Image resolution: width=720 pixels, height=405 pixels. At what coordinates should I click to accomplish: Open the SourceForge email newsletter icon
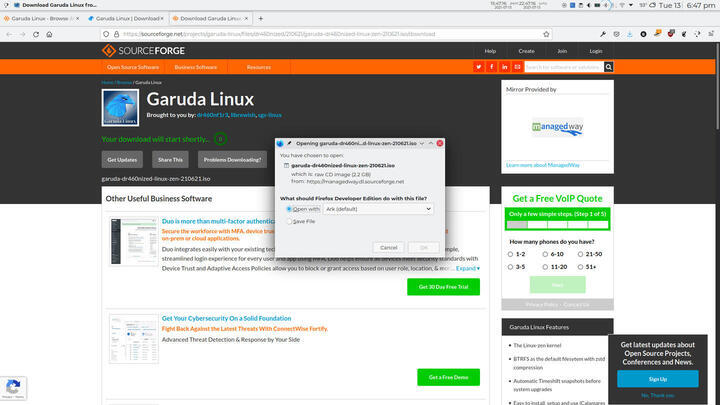[x=517, y=67]
